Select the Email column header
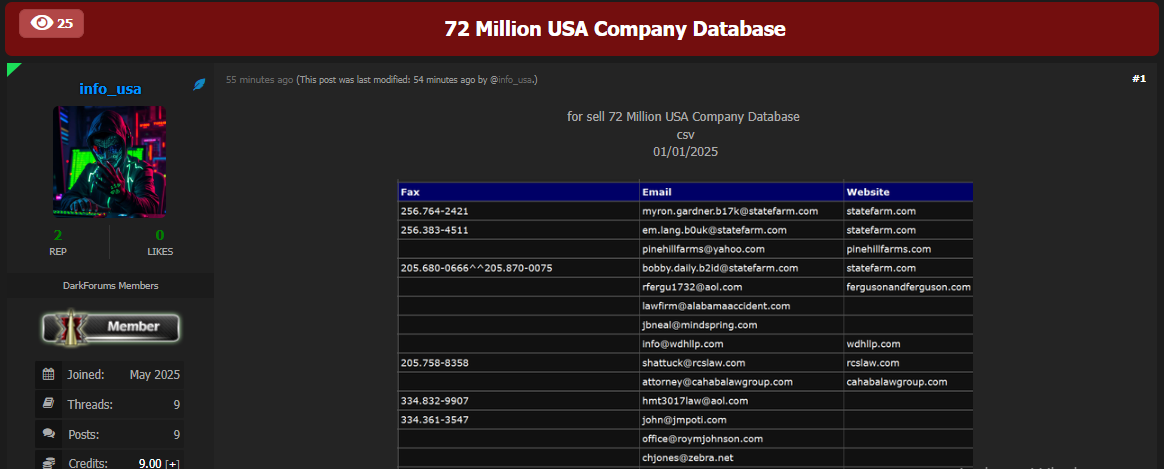The image size is (1164, 469). point(657,192)
